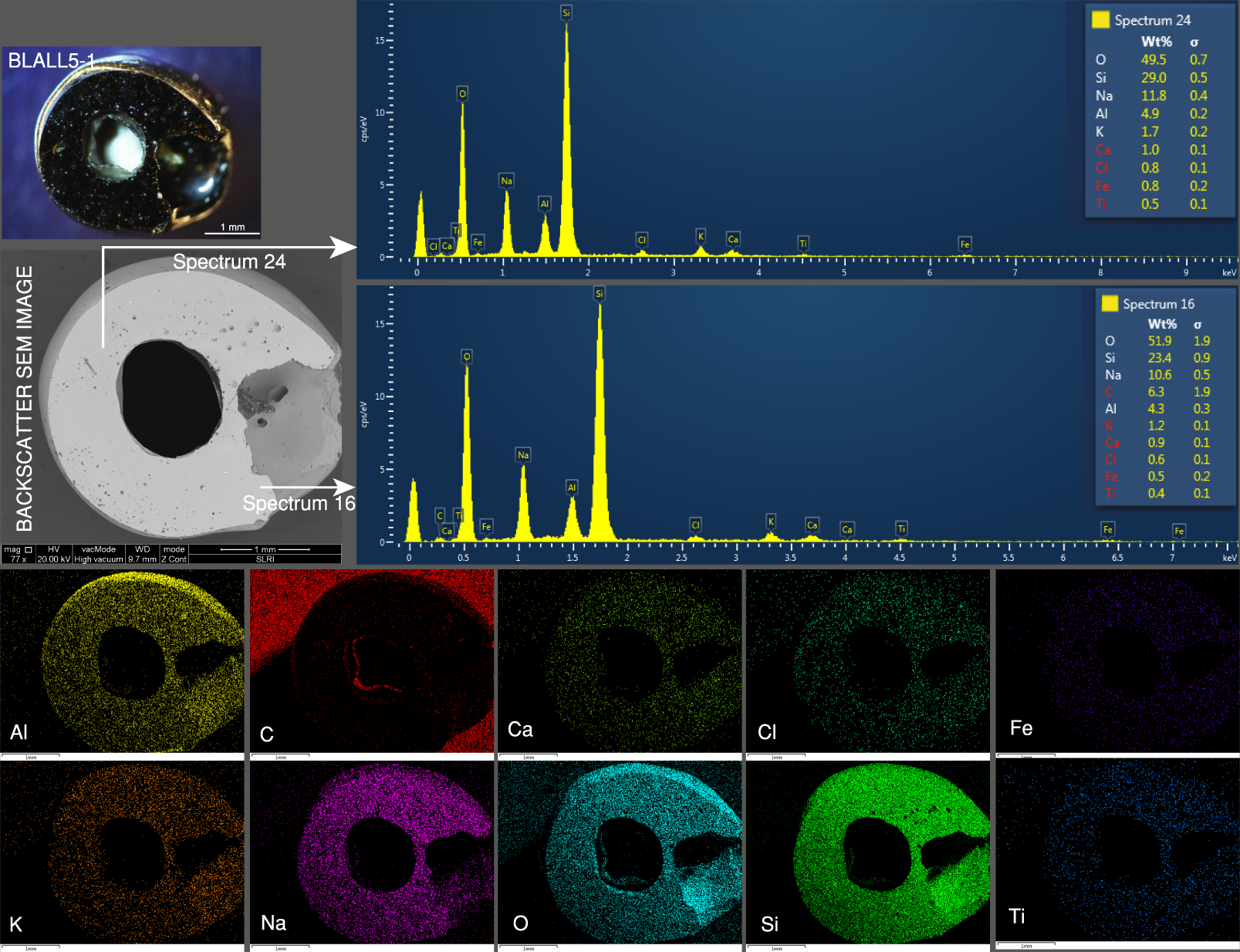The height and width of the screenshot is (952, 1240).
Task: Click the HV 20.00 kV field in SEM databar
Action: coord(53,554)
